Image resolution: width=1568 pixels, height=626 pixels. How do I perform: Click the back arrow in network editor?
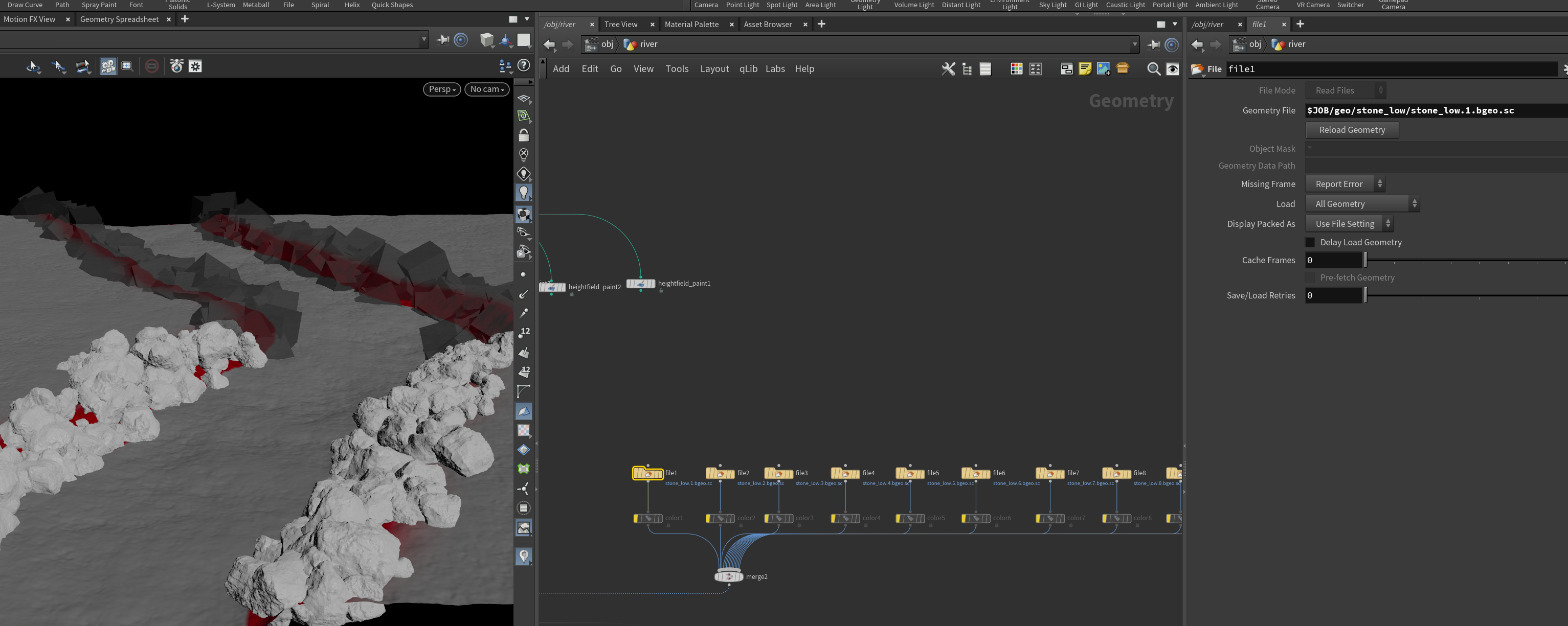pos(549,44)
